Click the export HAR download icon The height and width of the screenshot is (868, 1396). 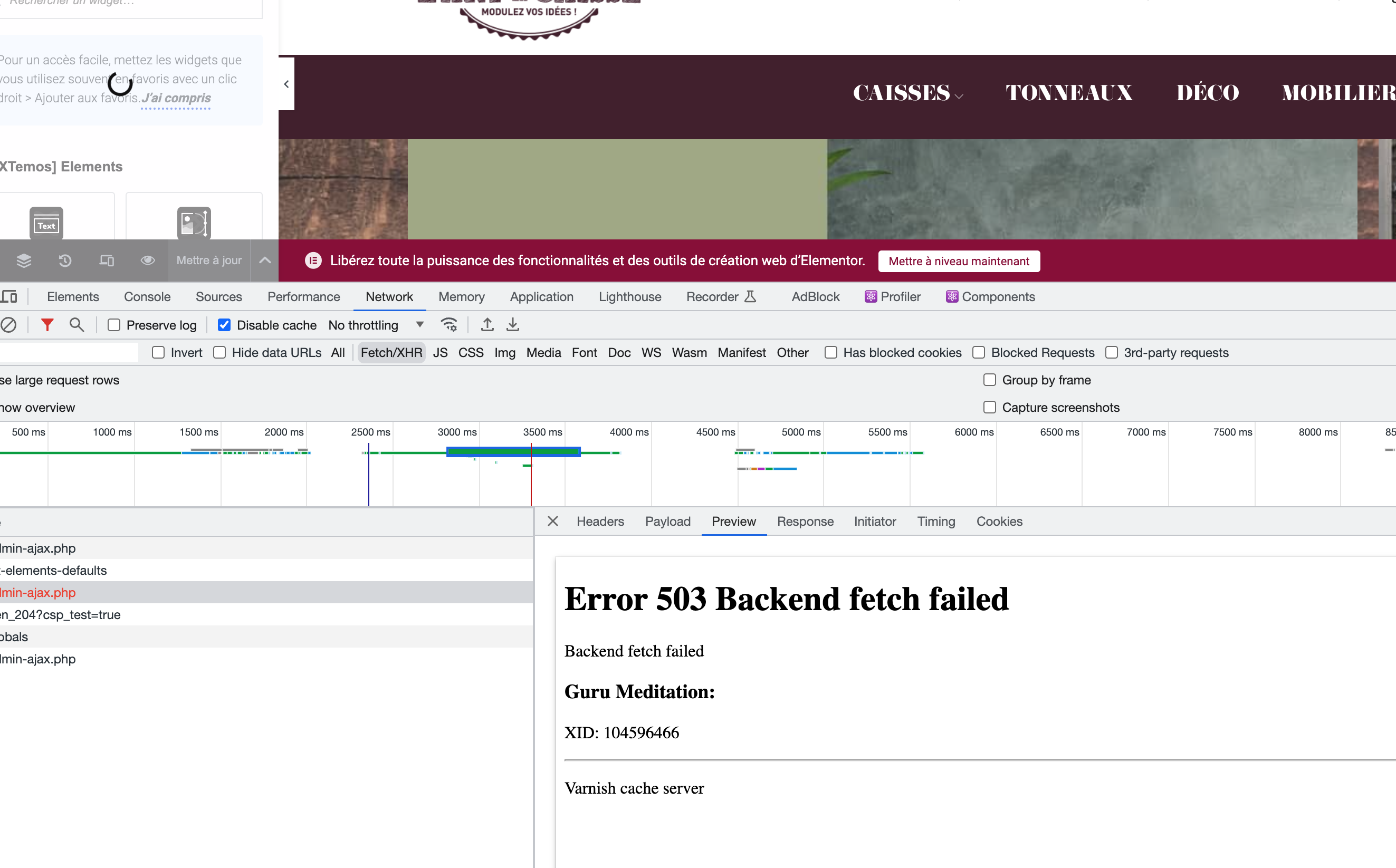(x=513, y=325)
